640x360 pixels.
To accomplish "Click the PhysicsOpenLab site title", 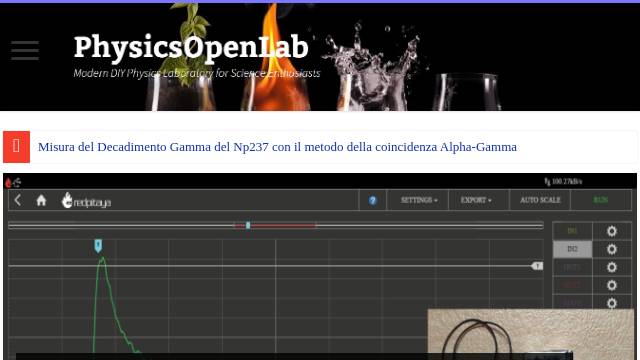I will coord(191,47).
